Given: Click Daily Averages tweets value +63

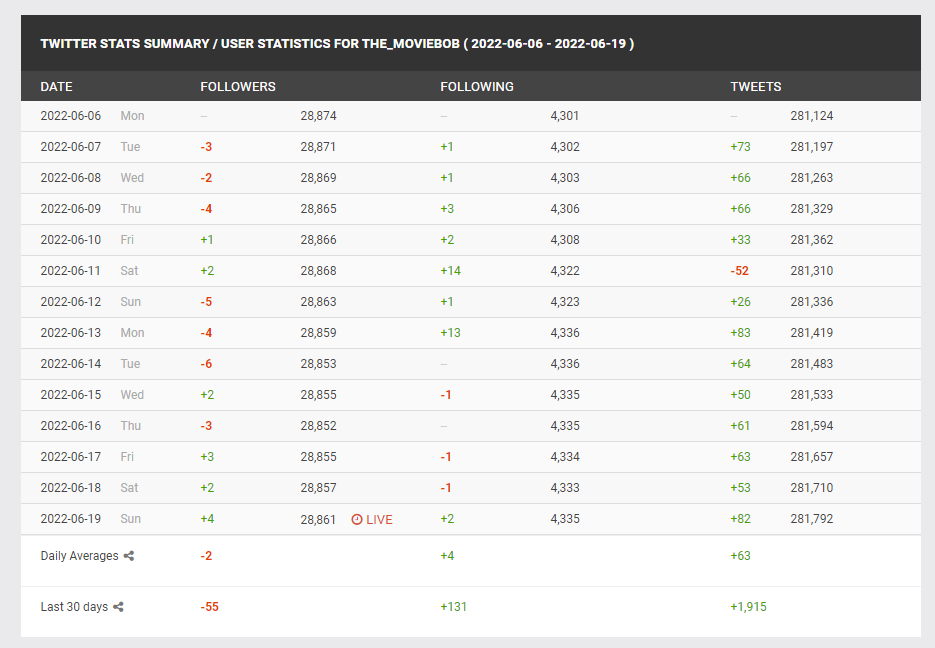Looking at the screenshot, I should [x=741, y=556].
